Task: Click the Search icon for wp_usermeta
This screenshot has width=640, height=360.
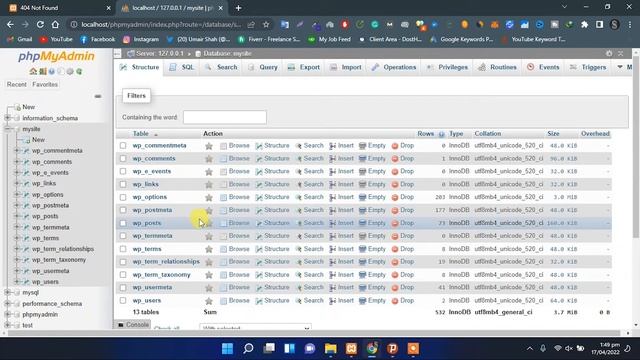Action: pos(298,288)
